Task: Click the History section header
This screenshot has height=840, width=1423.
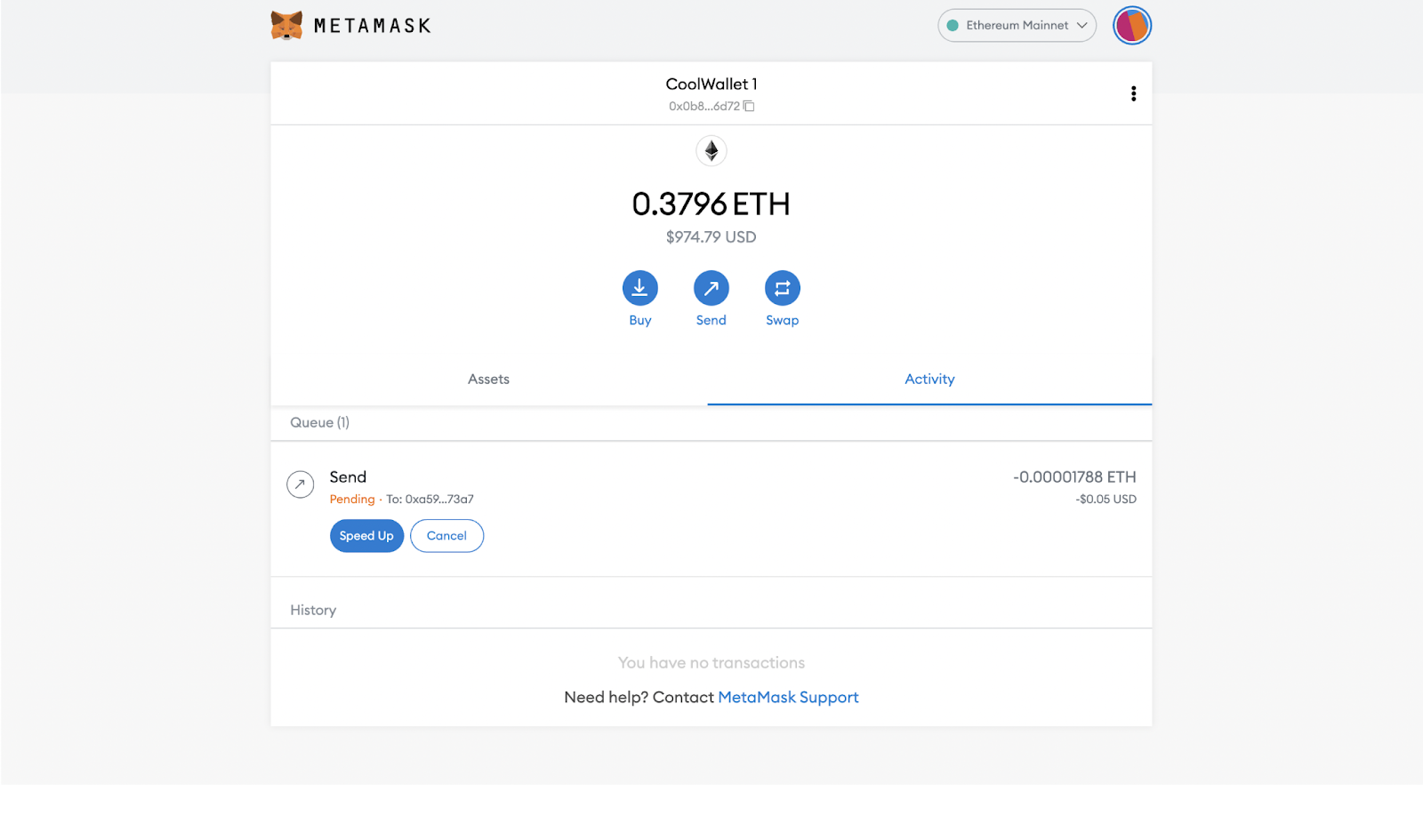Action: [313, 611]
